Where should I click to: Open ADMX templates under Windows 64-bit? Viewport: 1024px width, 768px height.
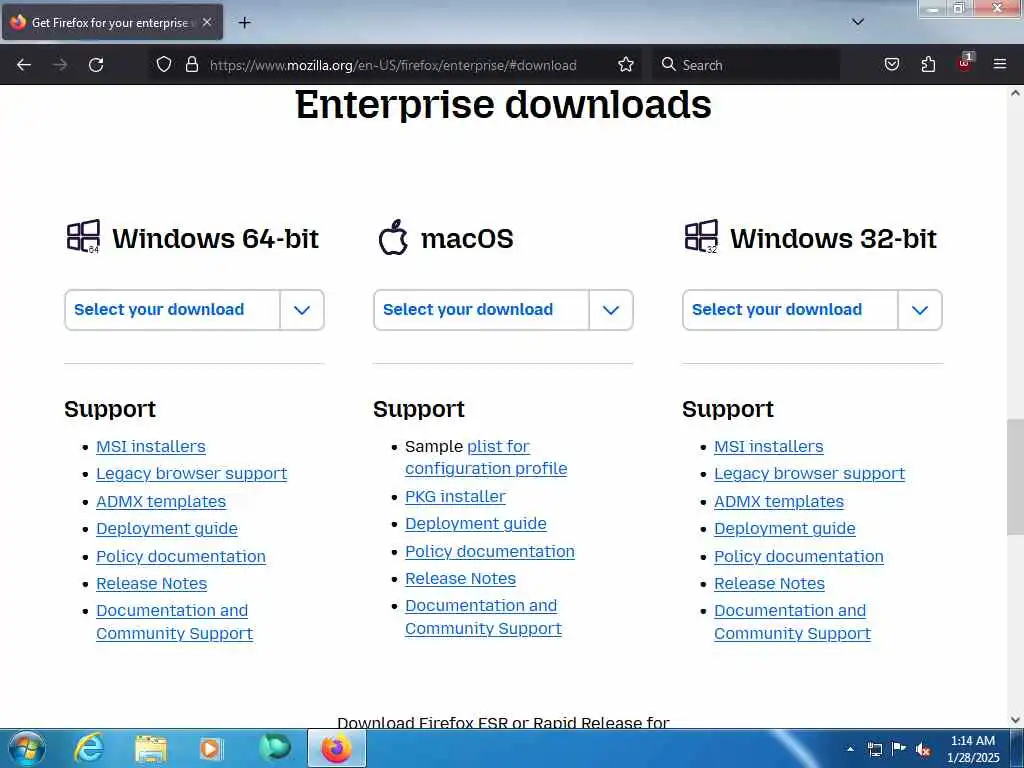[x=161, y=502]
